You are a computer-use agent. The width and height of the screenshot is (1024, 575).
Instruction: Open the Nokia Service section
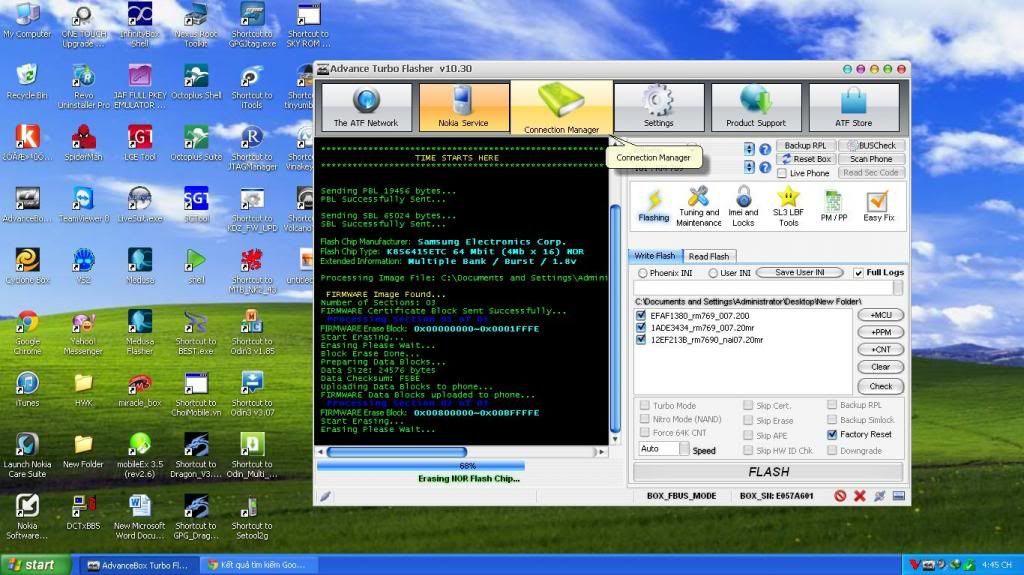tap(463, 107)
